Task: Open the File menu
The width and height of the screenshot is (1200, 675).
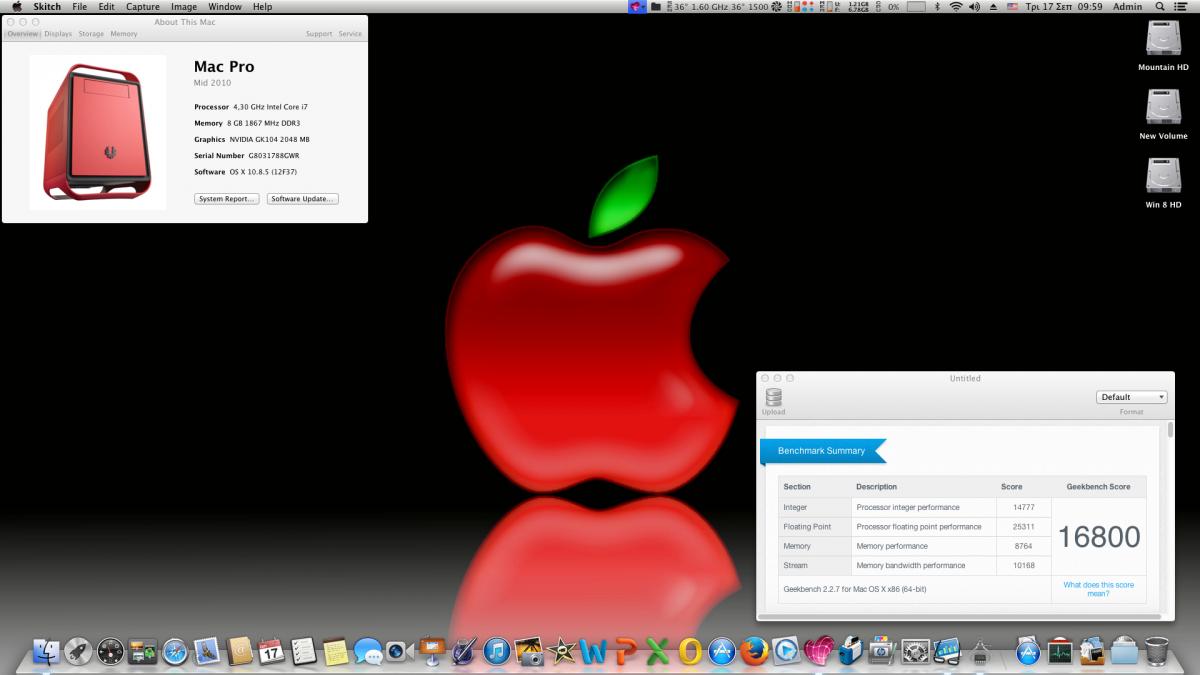Action: 80,7
